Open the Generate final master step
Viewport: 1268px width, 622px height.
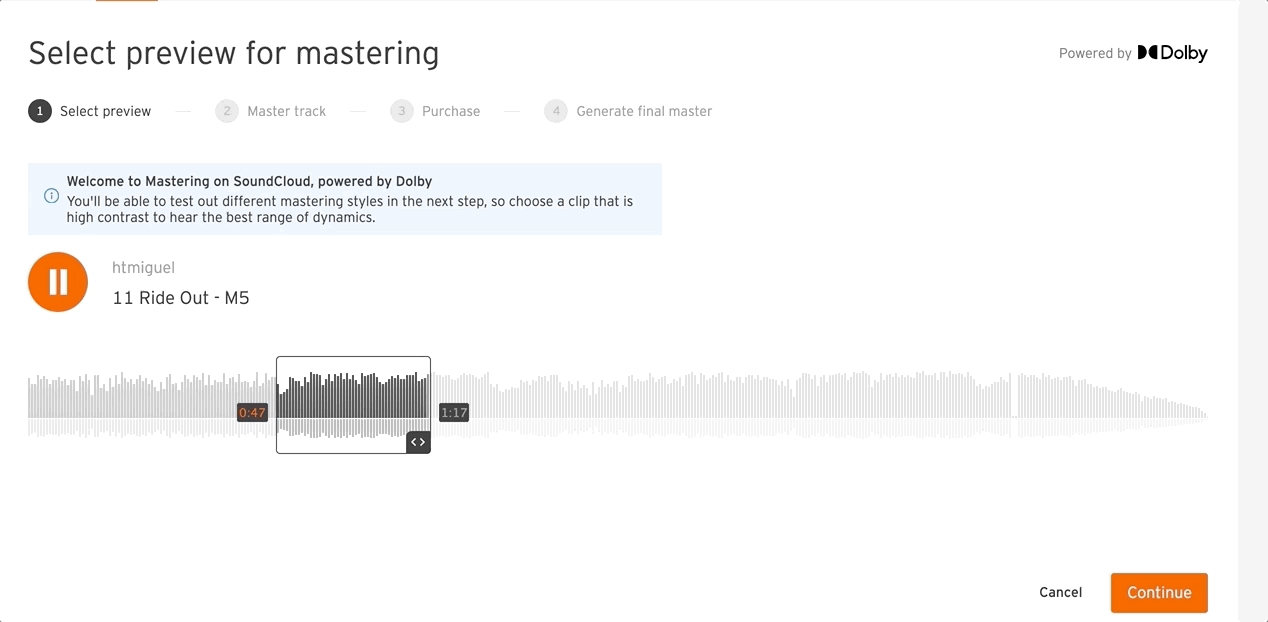tap(644, 111)
